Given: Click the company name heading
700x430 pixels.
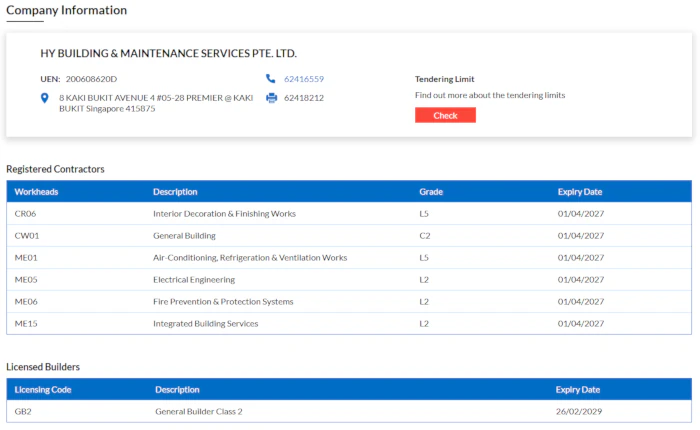Looking at the screenshot, I should coord(168,53).
